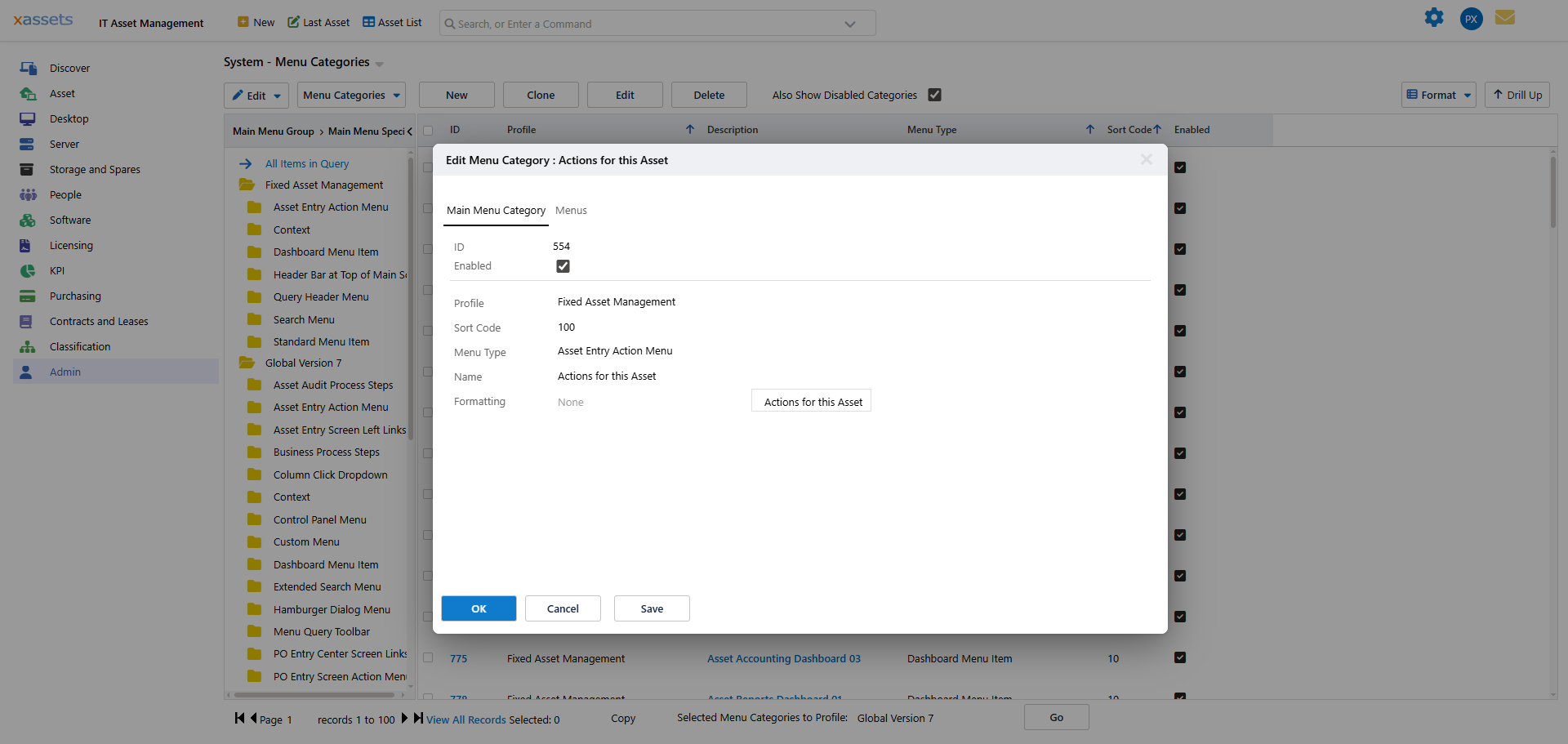Viewport: 1568px width, 744px height.
Task: Switch to the Menus tab
Action: pos(571,210)
